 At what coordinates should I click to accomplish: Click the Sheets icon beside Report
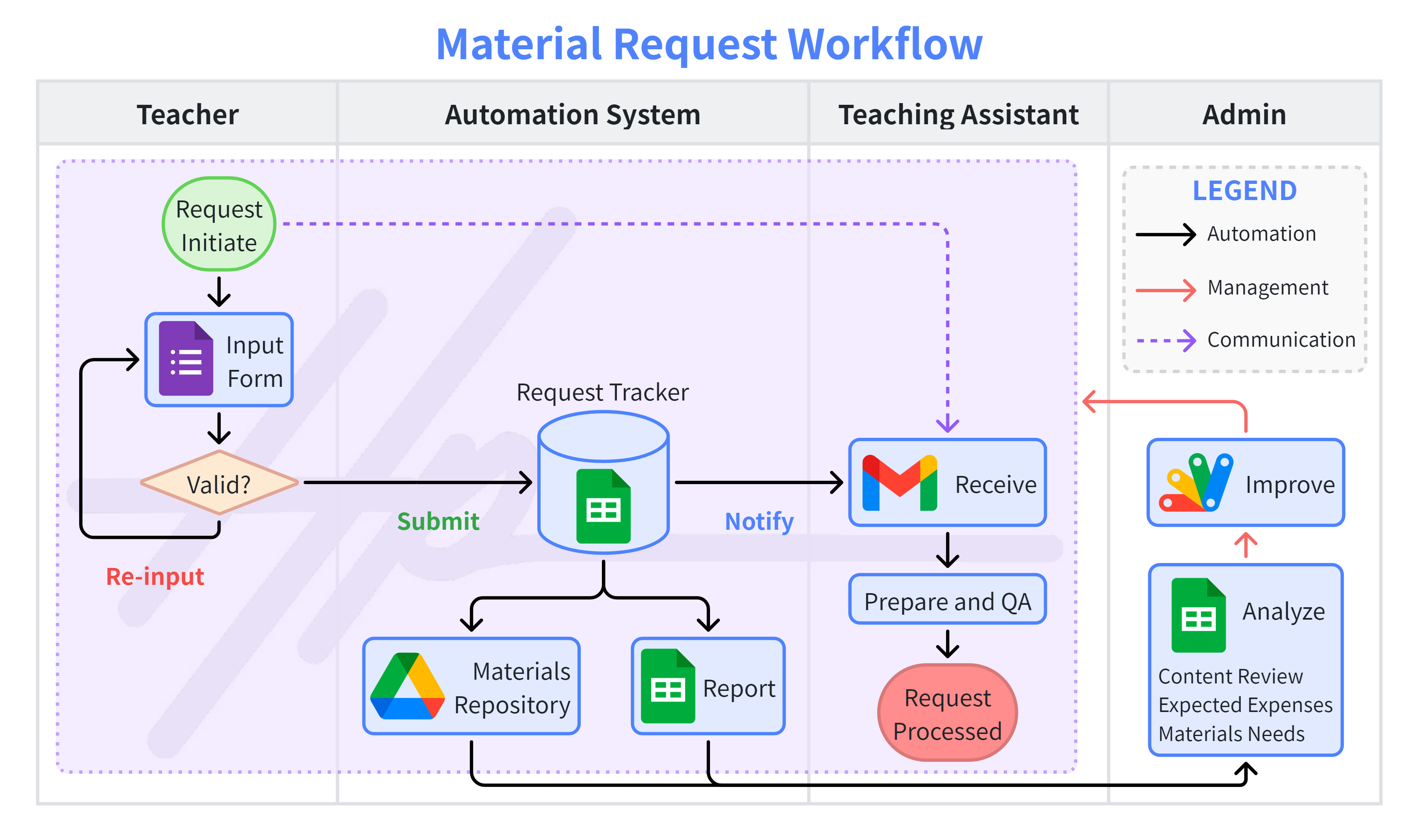(668, 686)
